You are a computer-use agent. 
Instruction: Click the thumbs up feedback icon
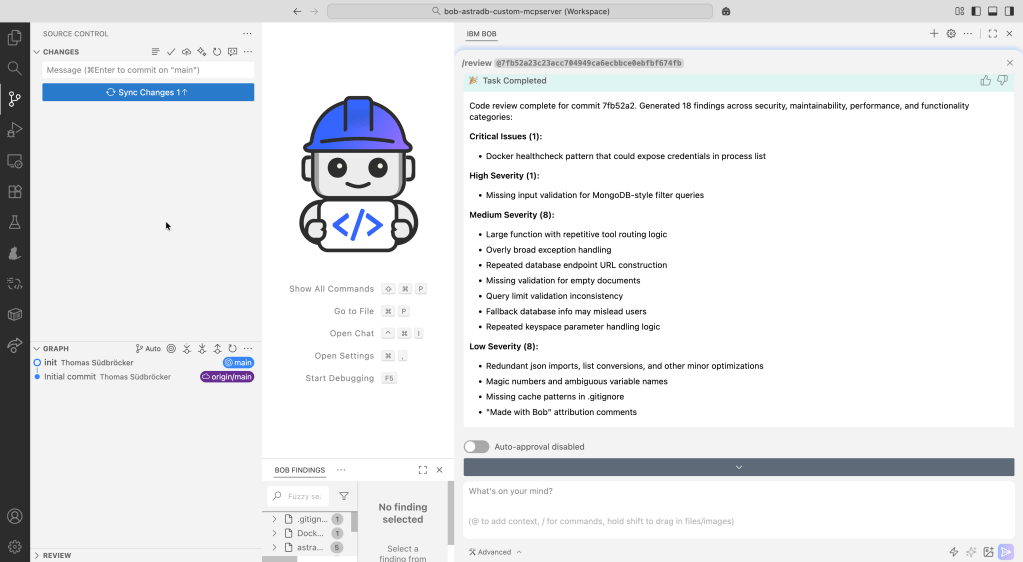click(986, 81)
